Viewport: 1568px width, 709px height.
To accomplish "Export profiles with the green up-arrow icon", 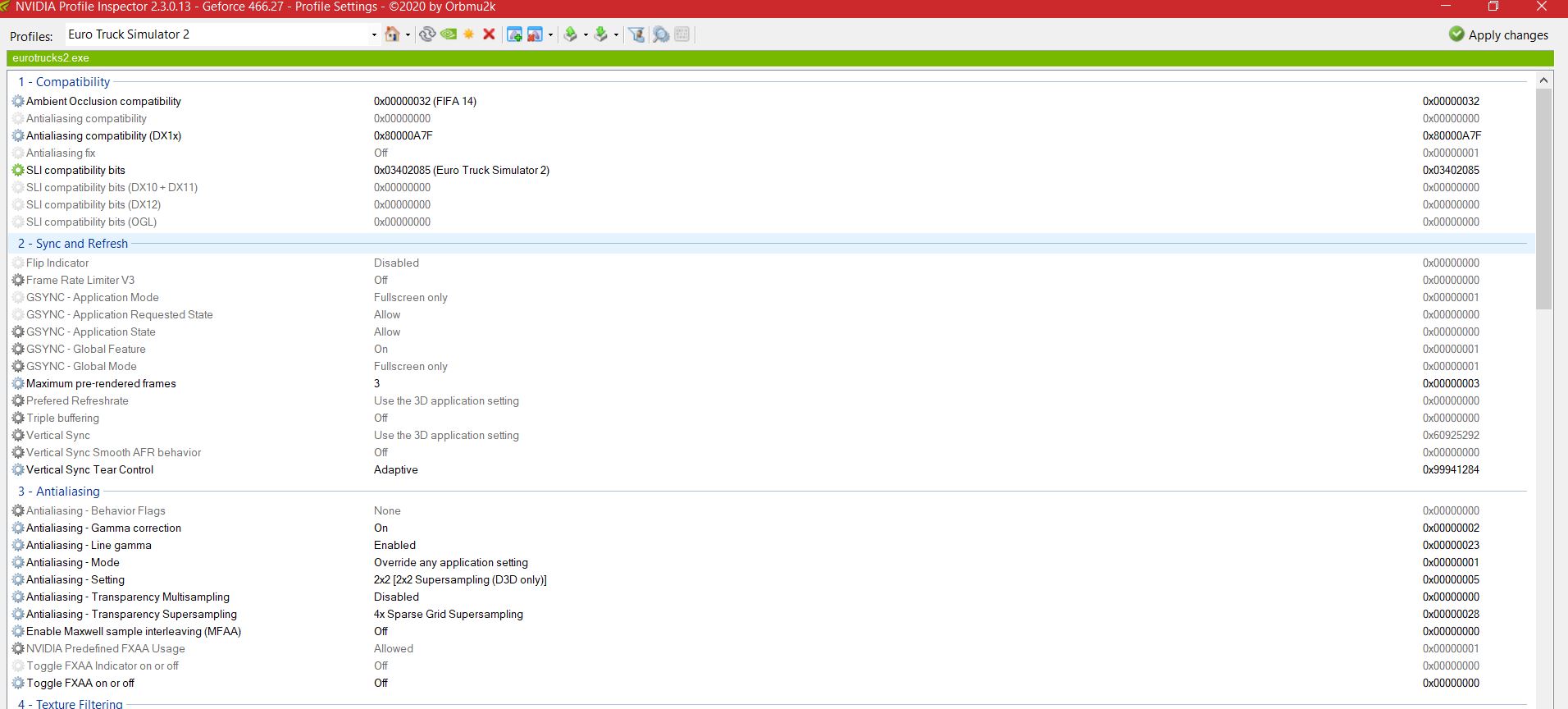I will click(x=571, y=34).
